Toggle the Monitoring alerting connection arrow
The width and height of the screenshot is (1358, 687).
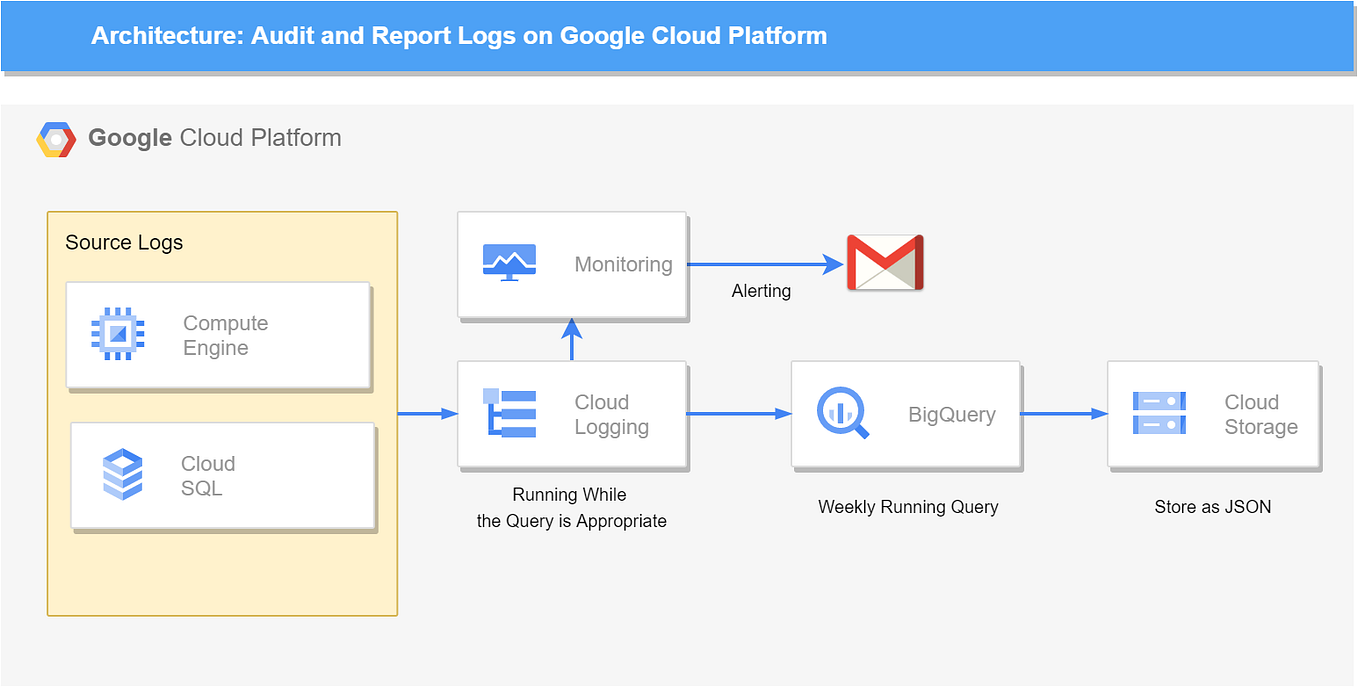point(762,264)
